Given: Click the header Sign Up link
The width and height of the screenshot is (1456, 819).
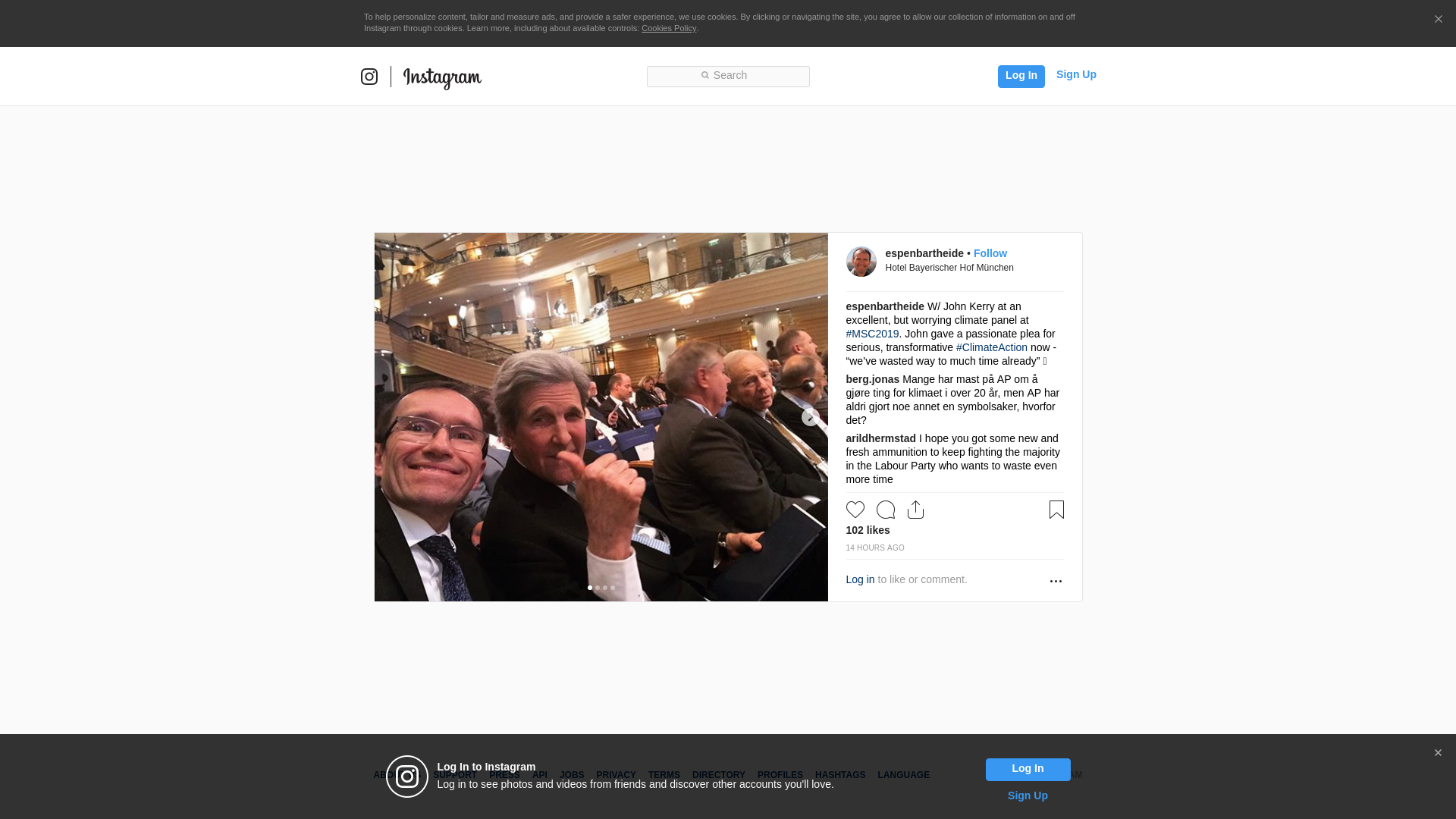Looking at the screenshot, I should pos(1076,74).
